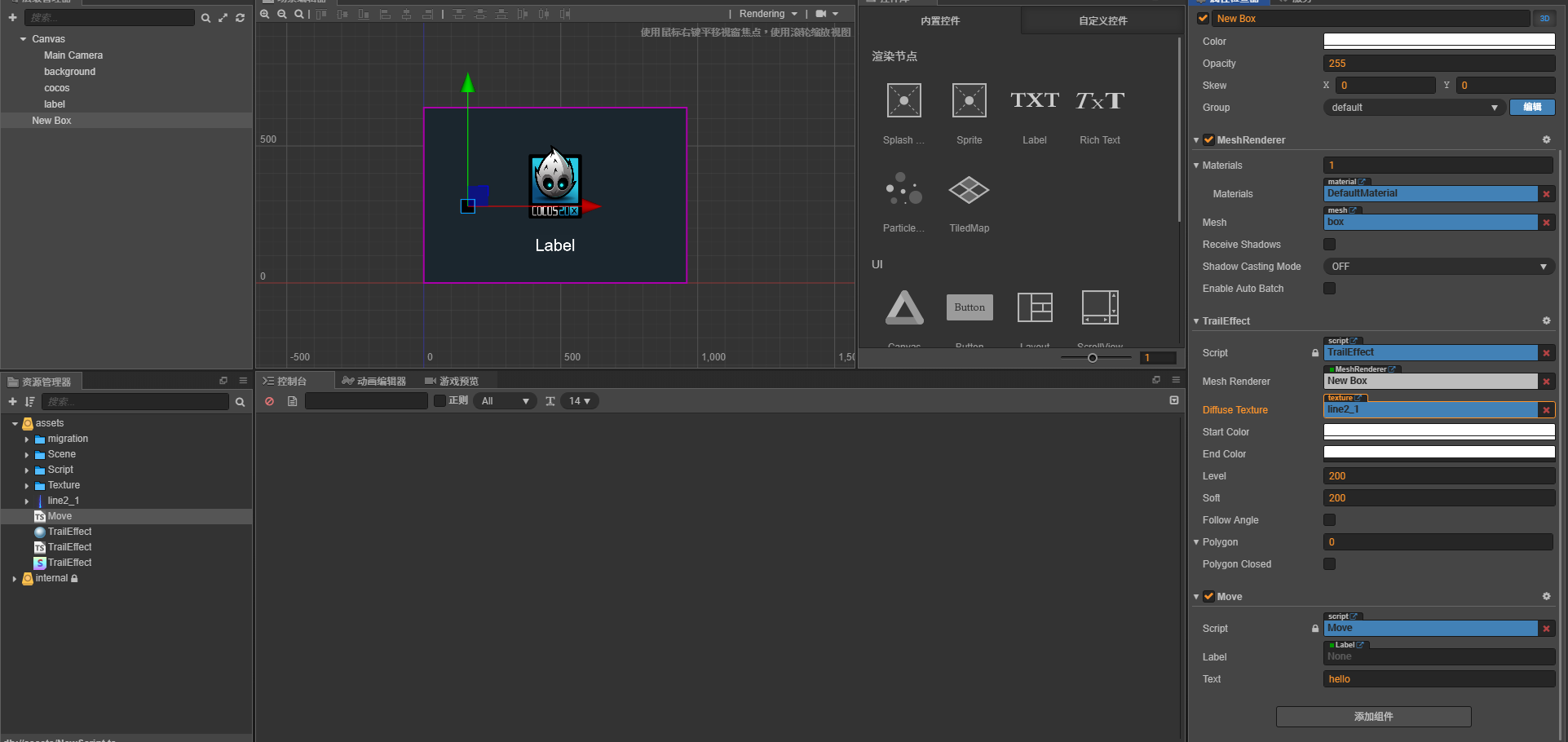Clear the console log with the red circle icon
1568x742 pixels.
pos(269,401)
